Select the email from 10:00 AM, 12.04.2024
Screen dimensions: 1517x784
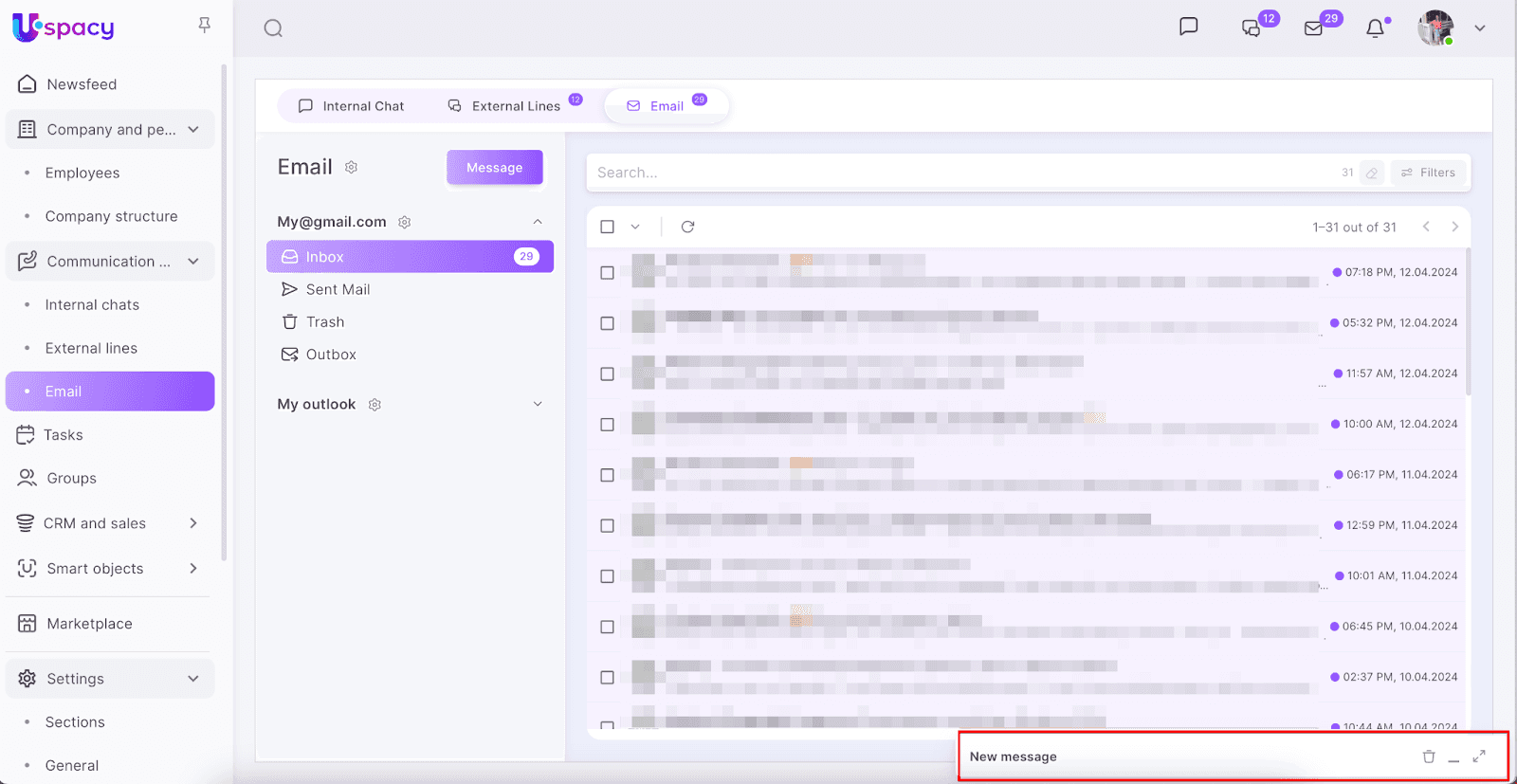608,425
